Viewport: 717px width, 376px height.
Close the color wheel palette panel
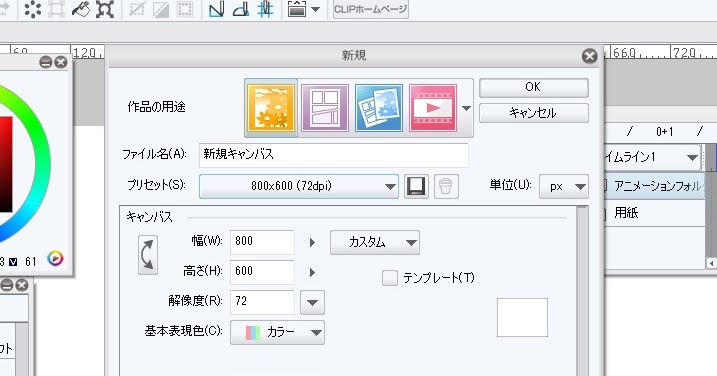(x=61, y=62)
